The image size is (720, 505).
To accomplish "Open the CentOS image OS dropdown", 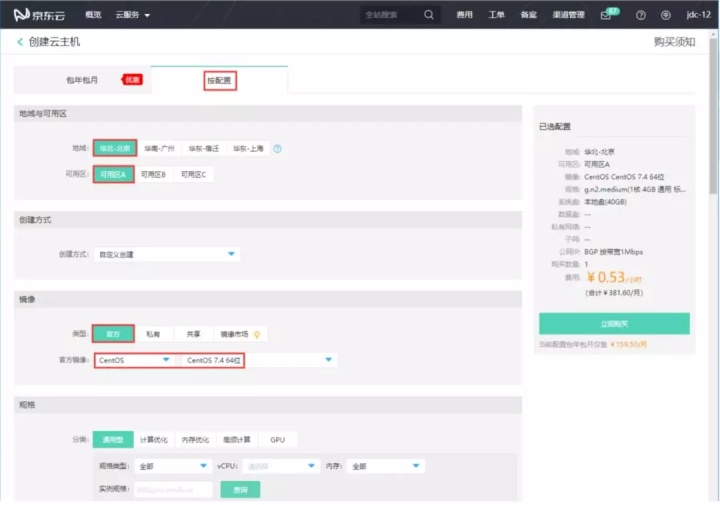I will [134, 360].
